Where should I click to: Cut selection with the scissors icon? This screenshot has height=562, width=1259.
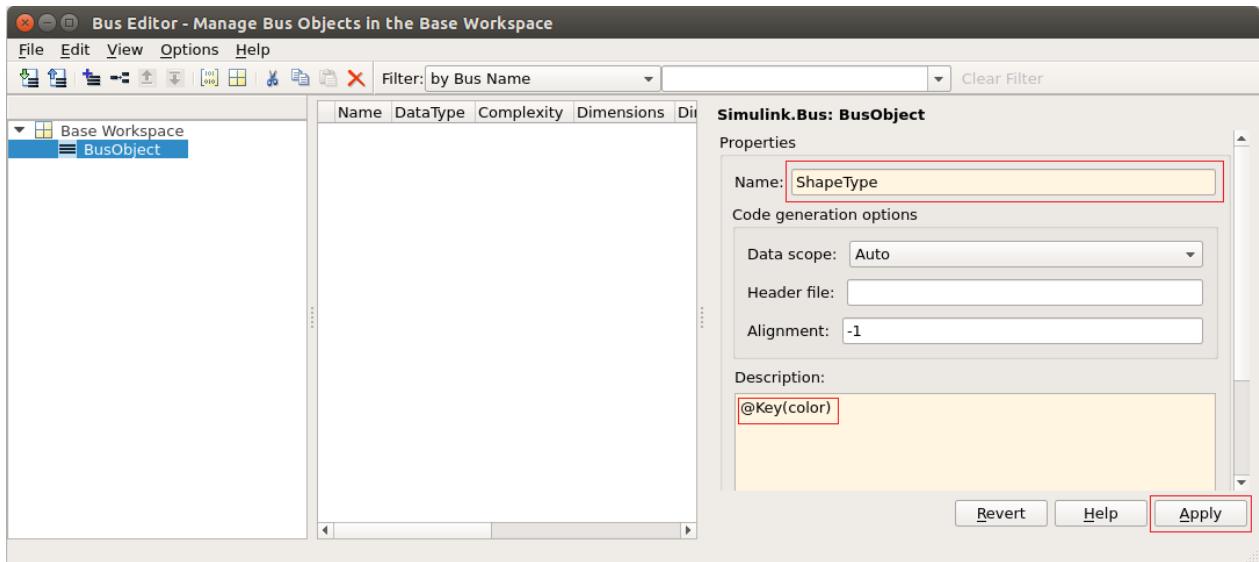(x=272, y=78)
